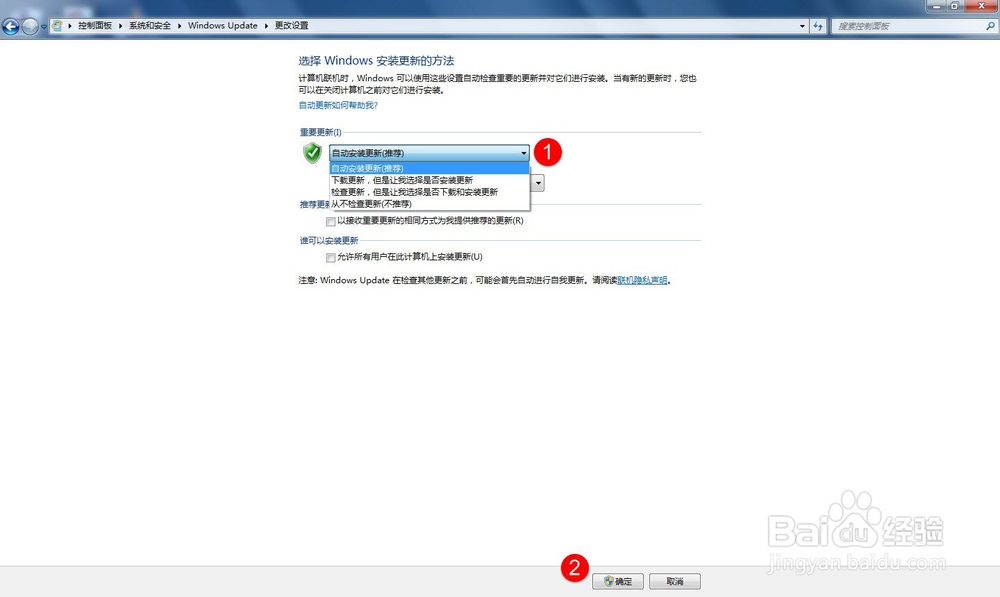
Task: Click the 取消 button
Action: point(674,580)
